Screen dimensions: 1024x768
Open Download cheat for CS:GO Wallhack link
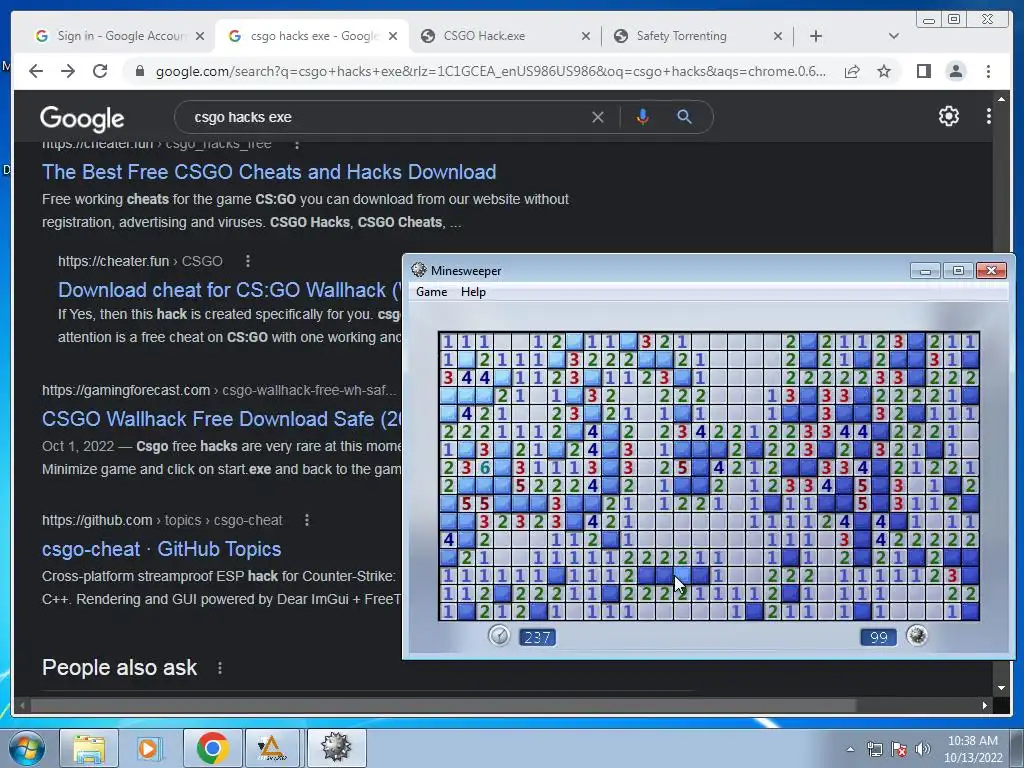pyautogui.click(x=230, y=290)
